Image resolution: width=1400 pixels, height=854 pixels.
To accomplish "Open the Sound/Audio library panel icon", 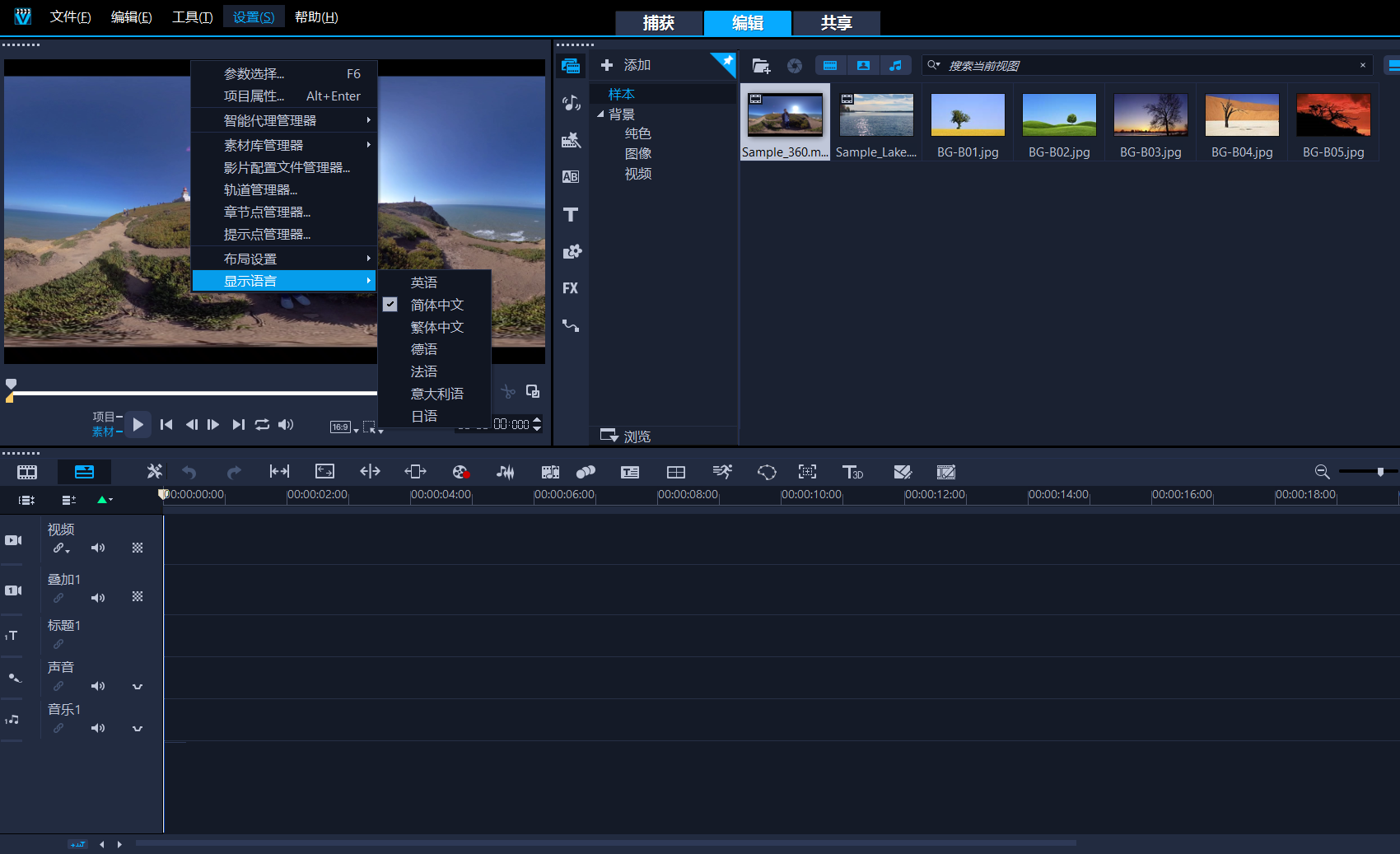I will pyautogui.click(x=571, y=103).
